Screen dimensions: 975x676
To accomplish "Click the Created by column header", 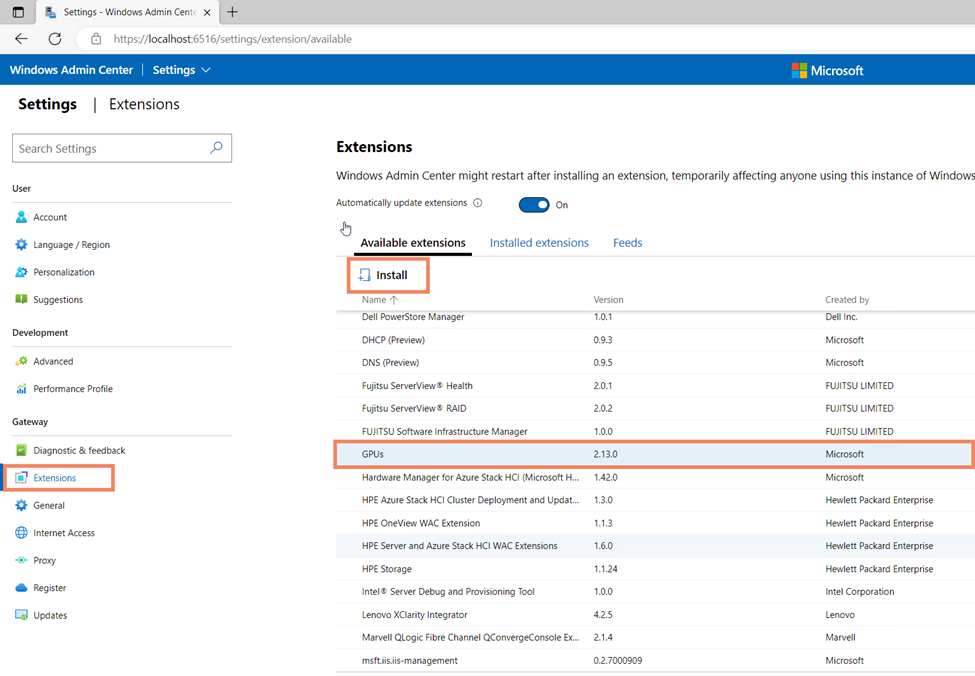I will tap(847, 300).
